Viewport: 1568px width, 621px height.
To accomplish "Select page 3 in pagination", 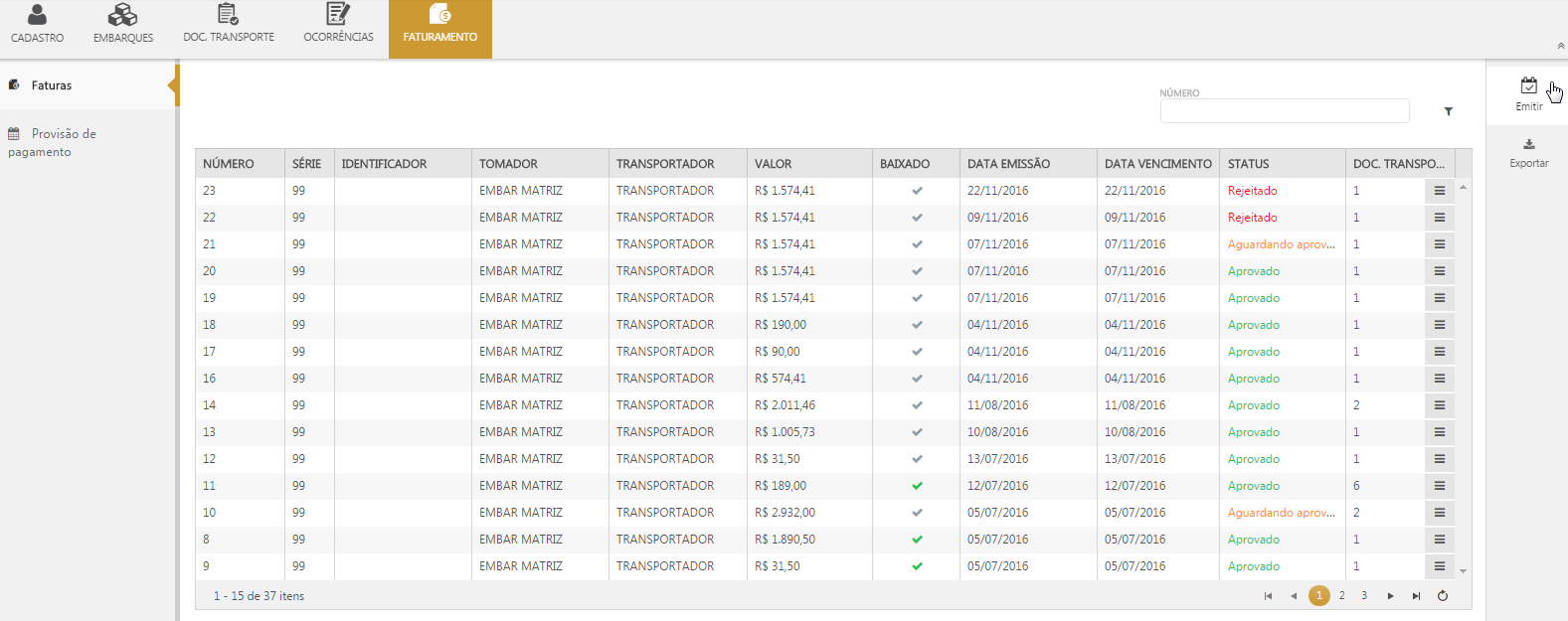I will [1364, 596].
